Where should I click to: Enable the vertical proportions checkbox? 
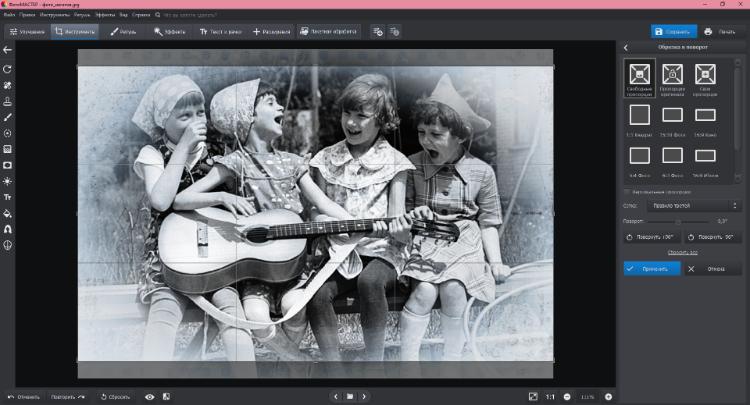pyautogui.click(x=627, y=191)
